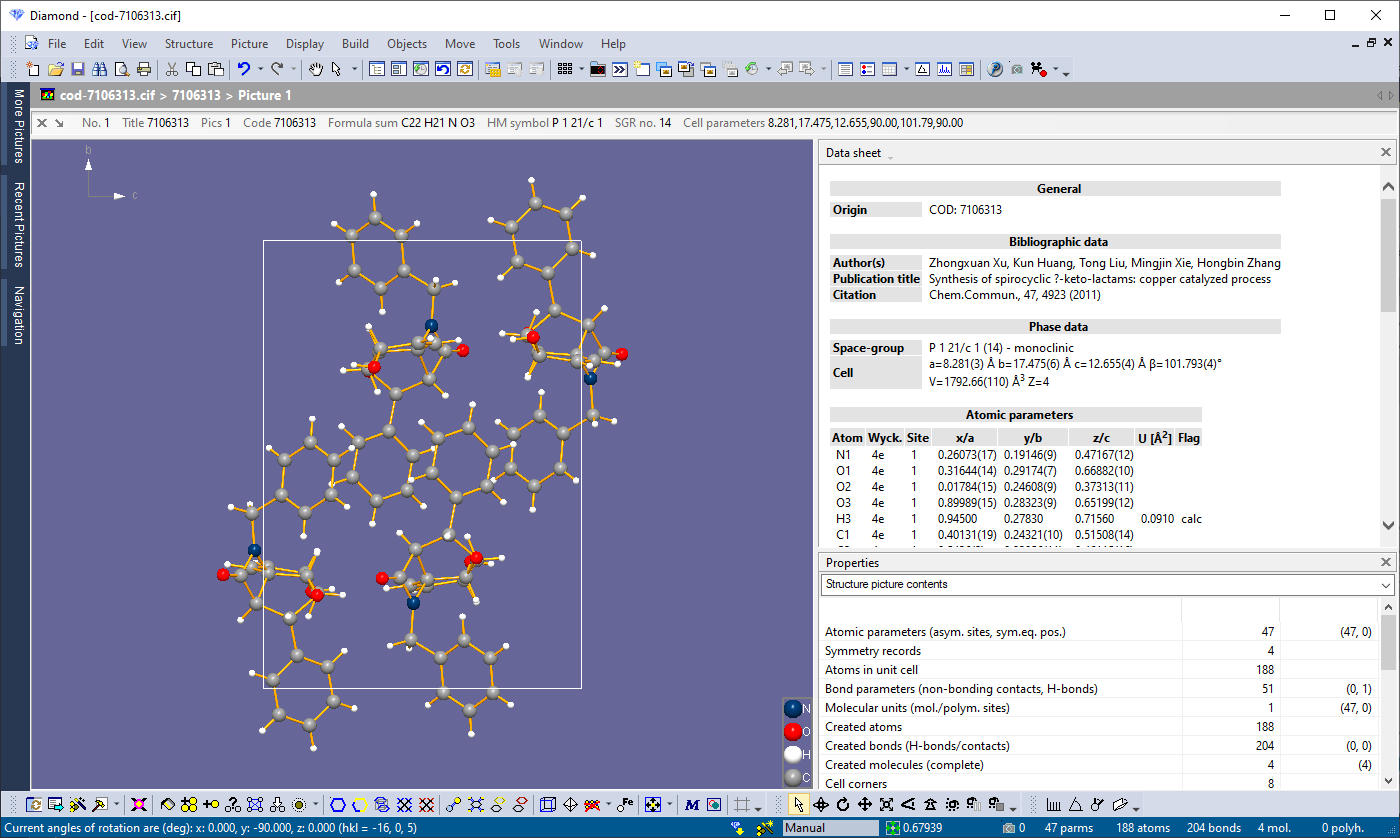Undo the last action

click(242, 69)
